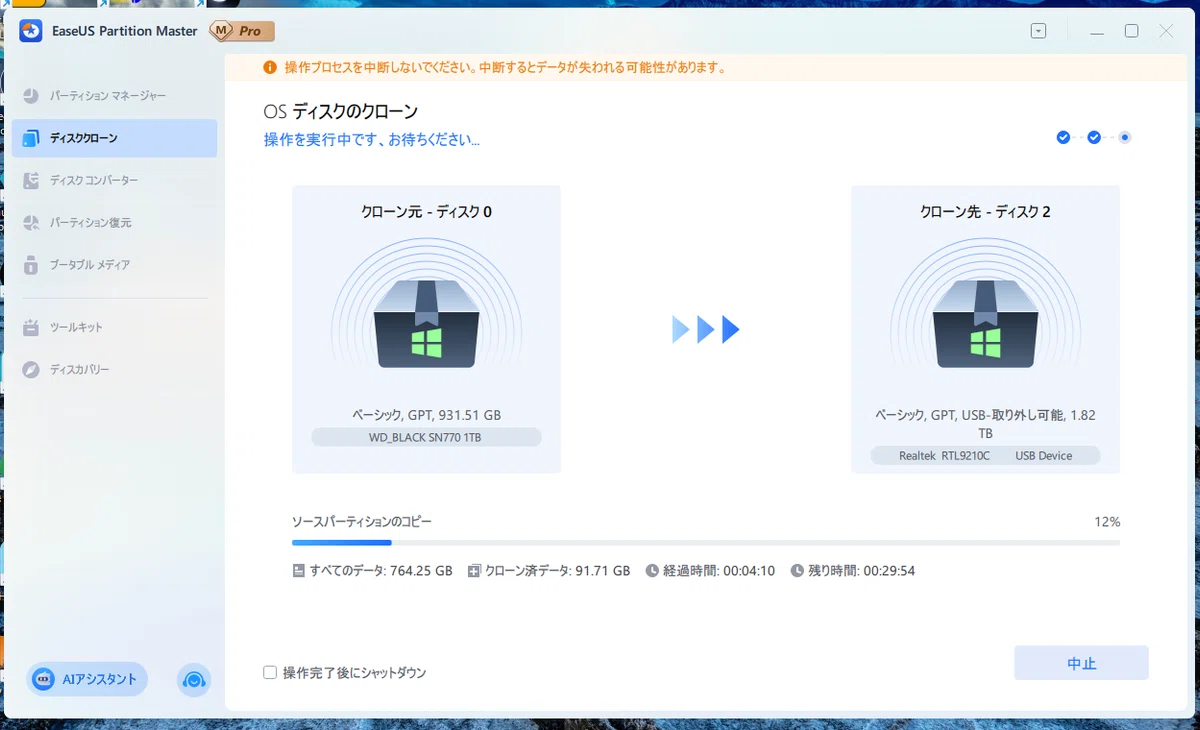Click the OS ディスクのクローン title

tap(341, 112)
